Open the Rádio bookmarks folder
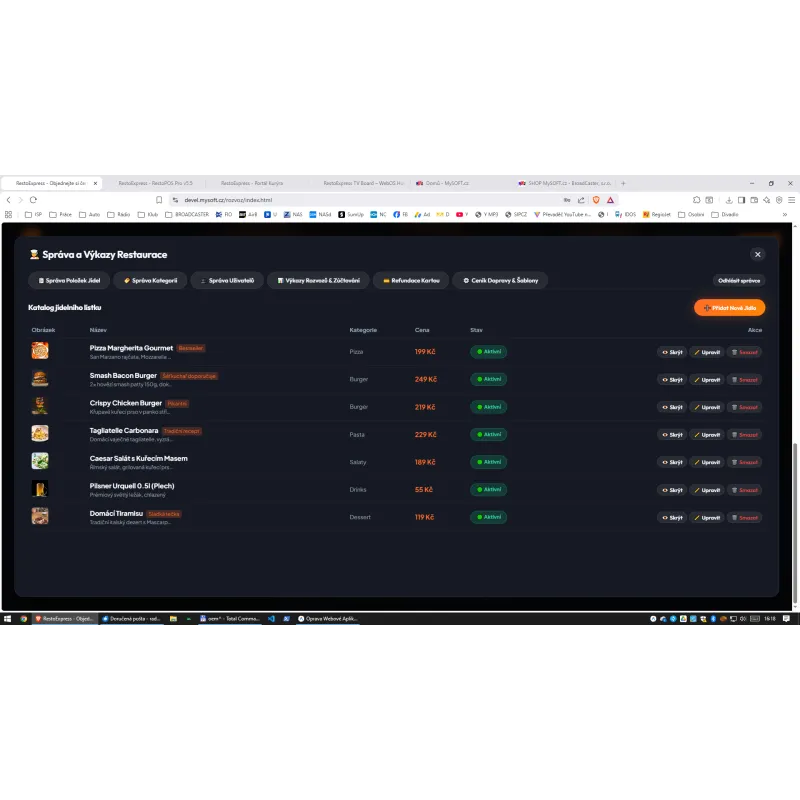 (x=118, y=215)
